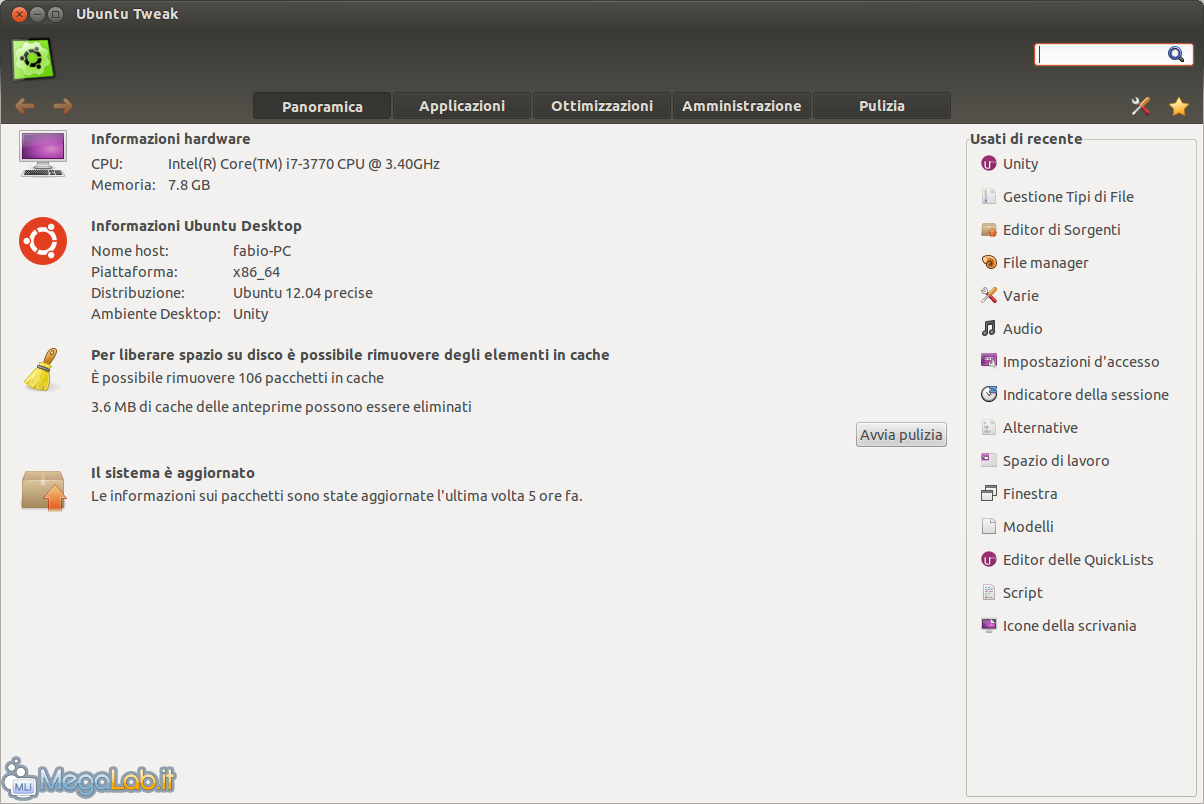Click the Audio music note icon
The width and height of the screenshot is (1204, 804).
tap(989, 329)
